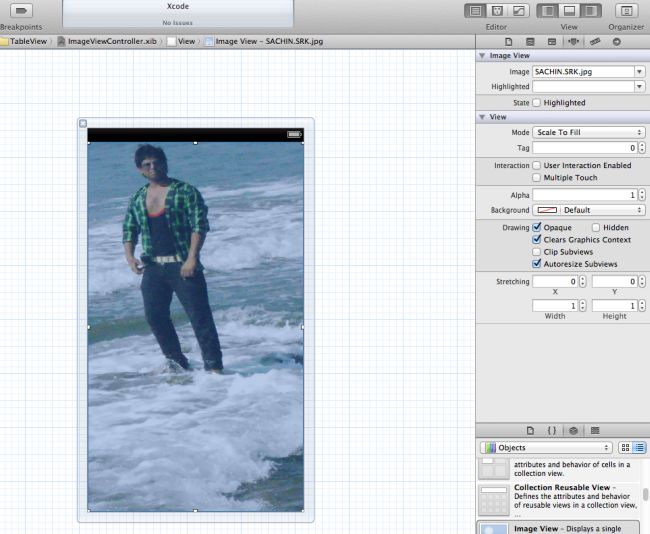Select the Image View library object
The width and height of the screenshot is (650, 534).
(560, 528)
